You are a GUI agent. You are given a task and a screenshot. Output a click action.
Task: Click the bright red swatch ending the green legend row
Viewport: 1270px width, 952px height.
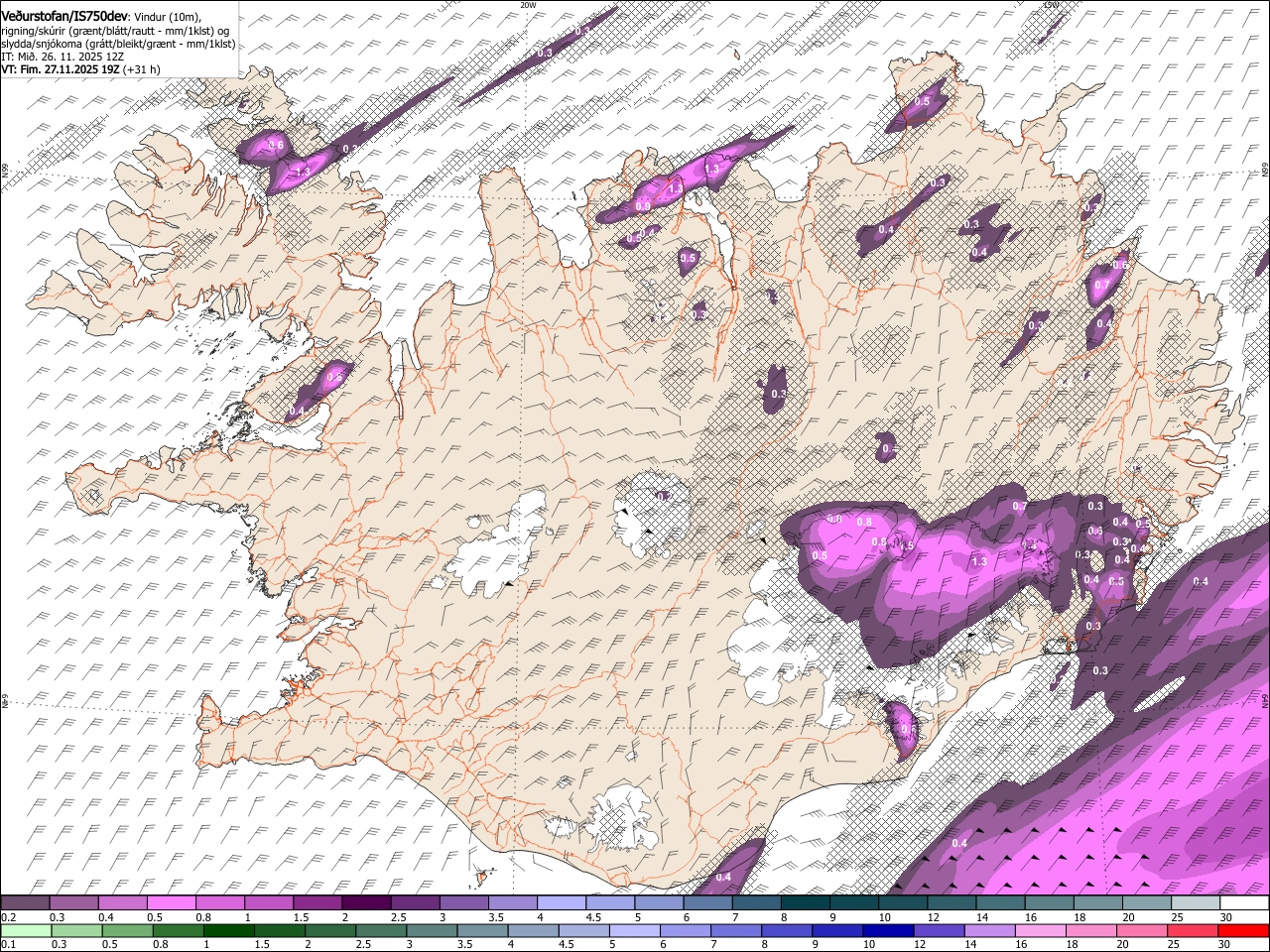coord(1244,930)
